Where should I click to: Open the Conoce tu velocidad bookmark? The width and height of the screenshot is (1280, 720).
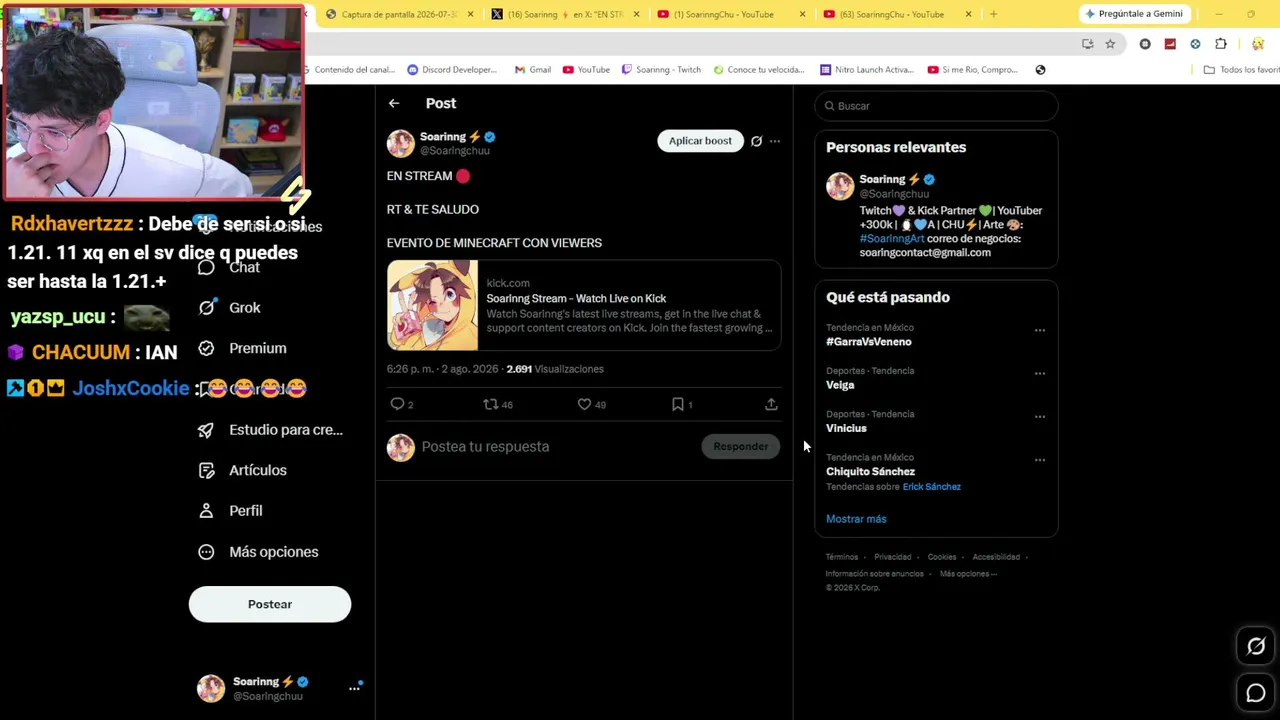point(758,70)
